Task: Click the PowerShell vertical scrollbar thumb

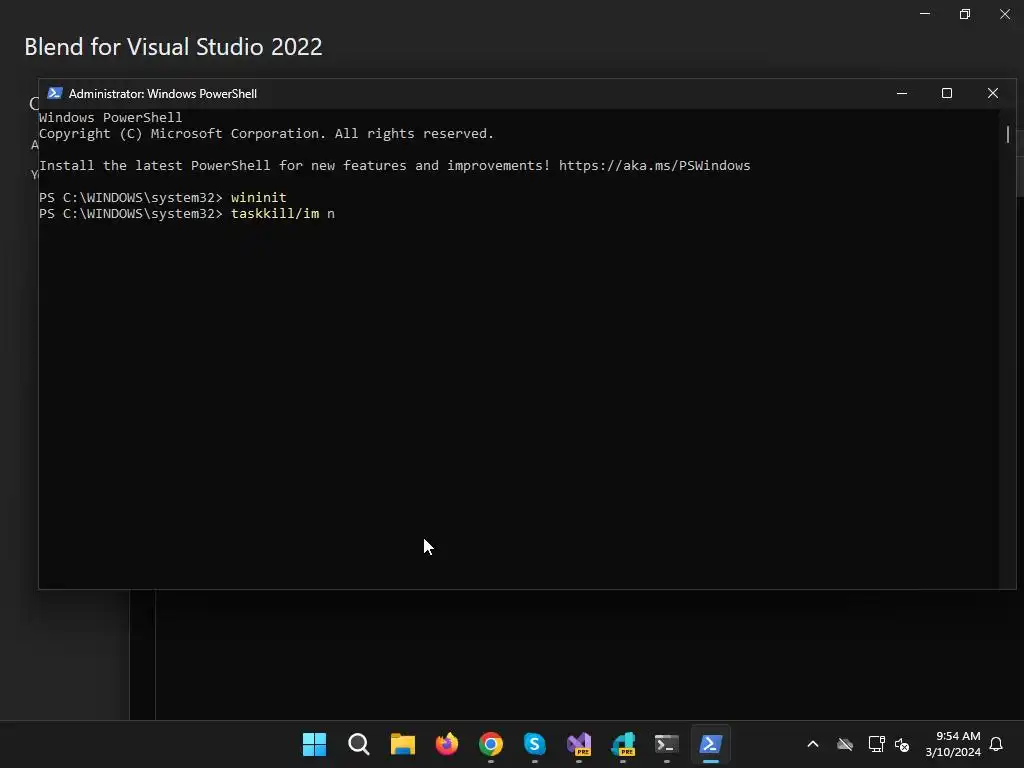Action: (1008, 135)
